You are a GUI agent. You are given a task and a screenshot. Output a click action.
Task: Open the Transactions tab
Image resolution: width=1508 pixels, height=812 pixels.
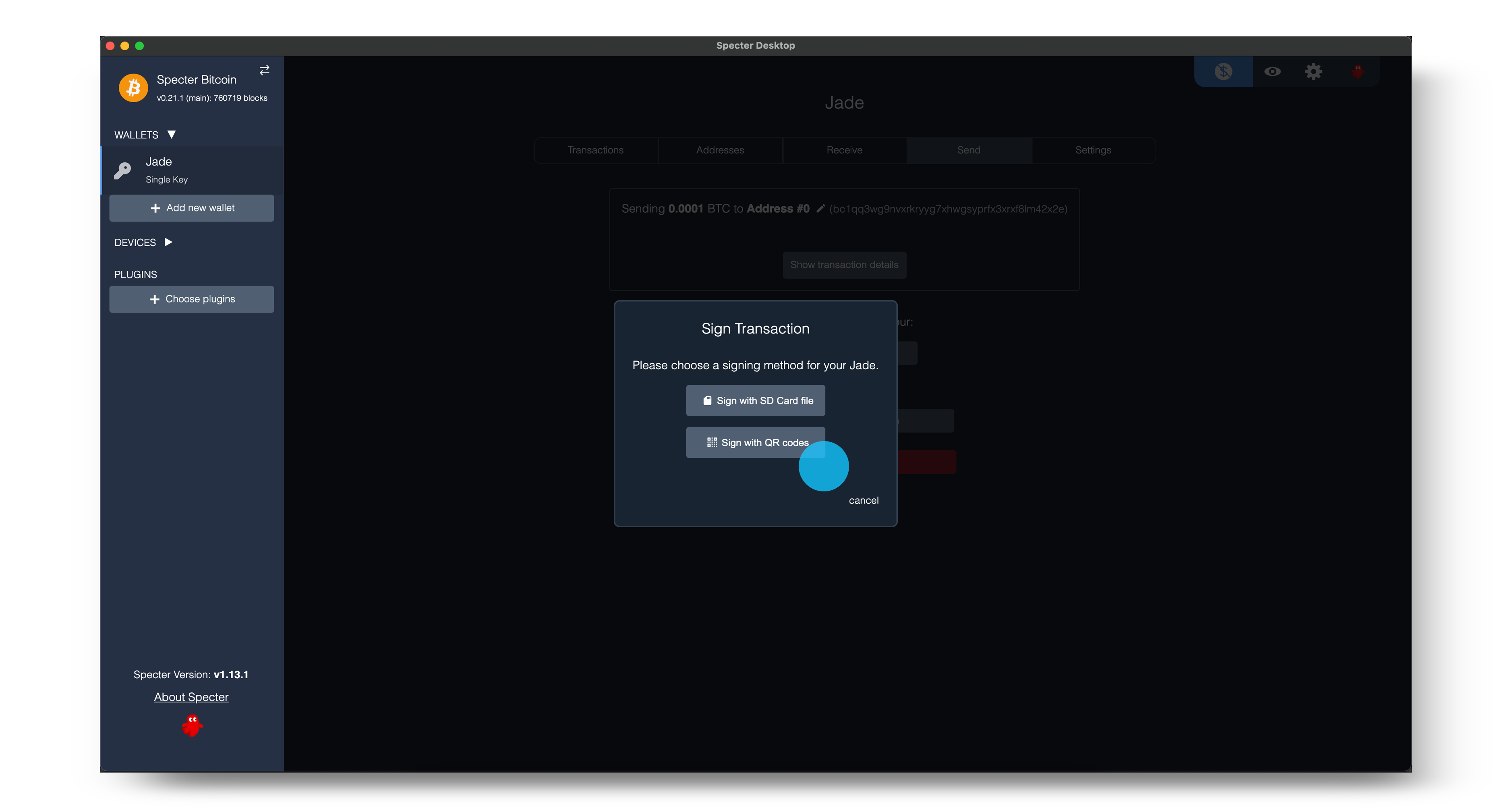pyautogui.click(x=596, y=150)
